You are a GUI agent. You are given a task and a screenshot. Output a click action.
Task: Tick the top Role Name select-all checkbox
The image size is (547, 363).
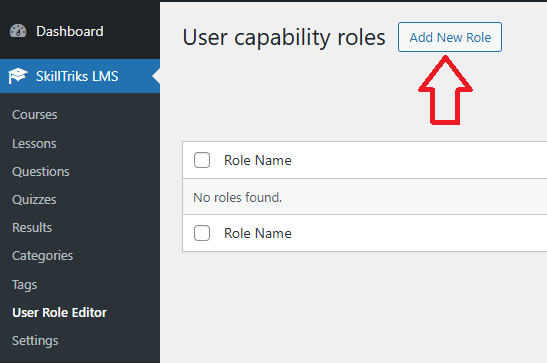(202, 160)
